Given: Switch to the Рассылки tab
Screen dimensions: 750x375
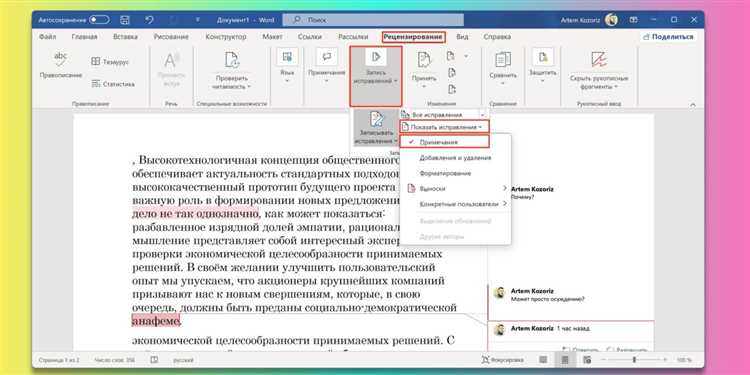Looking at the screenshot, I should pos(353,37).
